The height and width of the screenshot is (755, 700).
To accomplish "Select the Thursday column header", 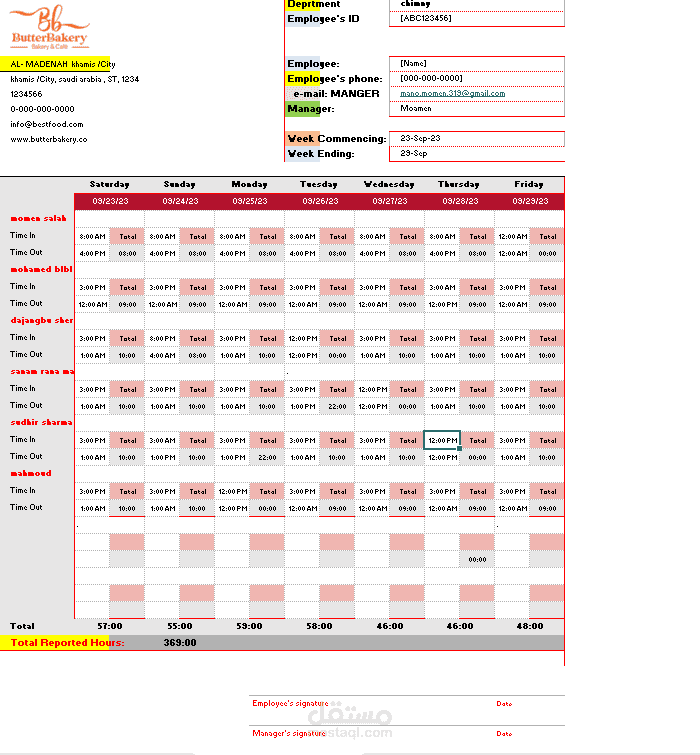I will pyautogui.click(x=459, y=184).
